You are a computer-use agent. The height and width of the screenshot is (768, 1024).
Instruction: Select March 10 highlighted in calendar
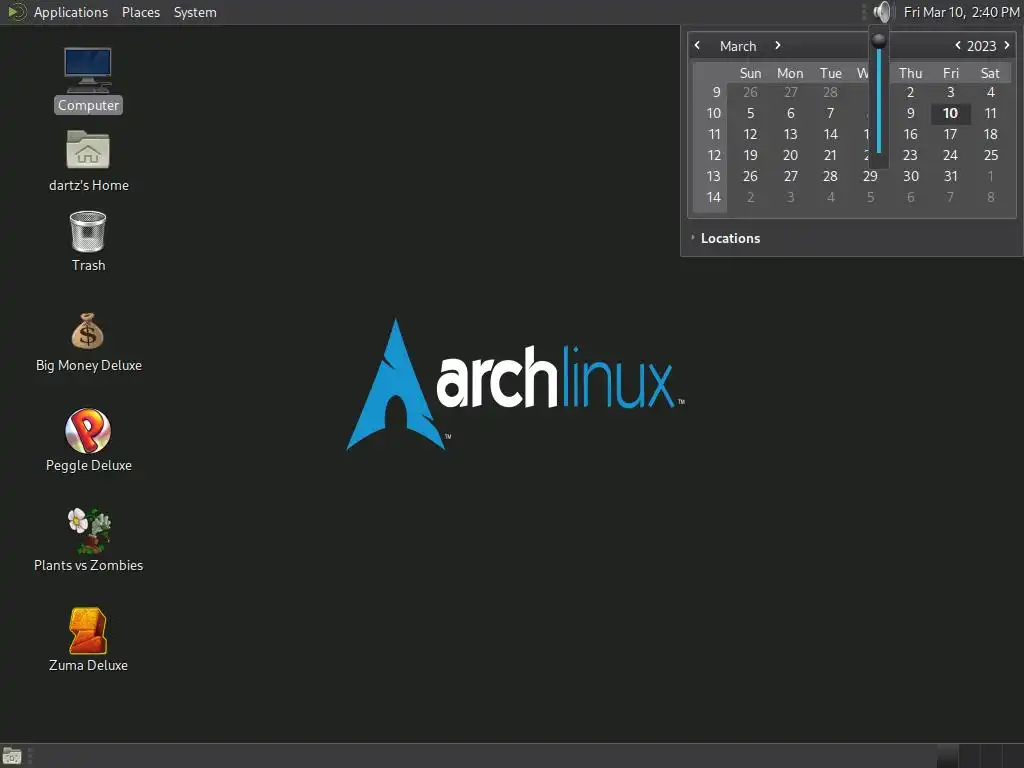(x=950, y=113)
